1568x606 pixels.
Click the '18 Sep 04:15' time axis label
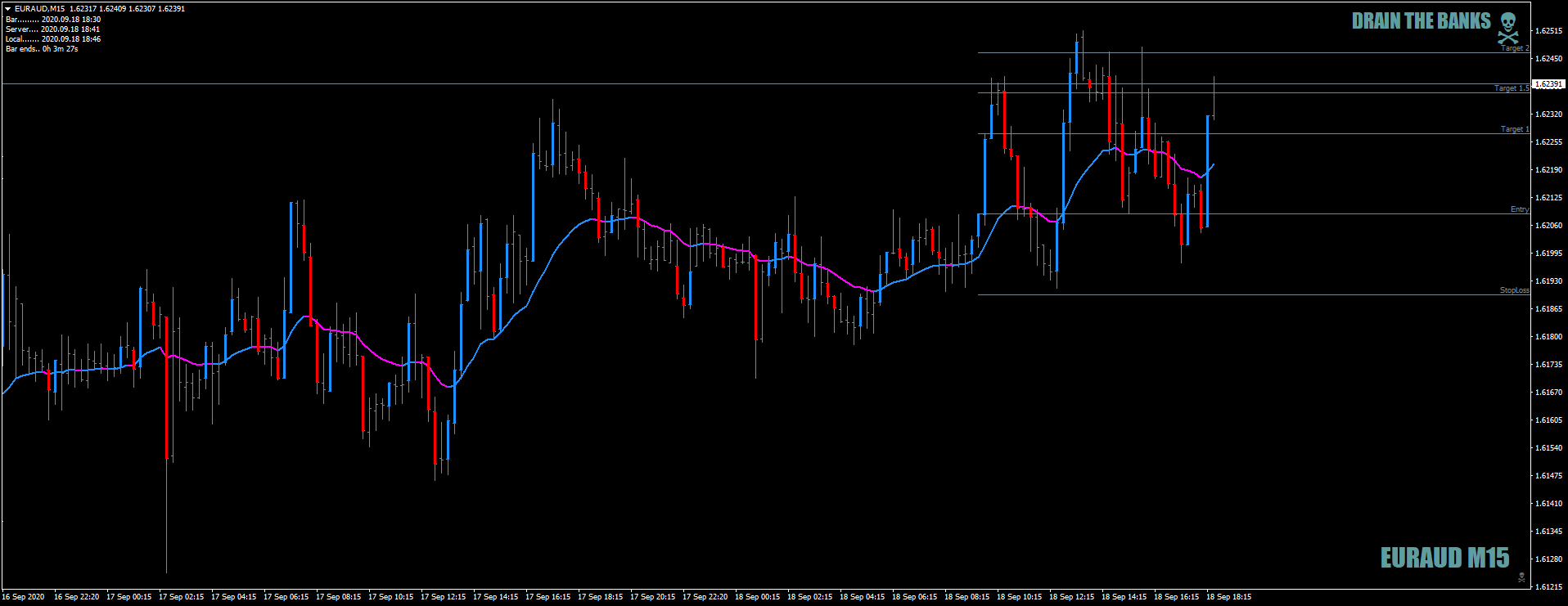click(863, 597)
